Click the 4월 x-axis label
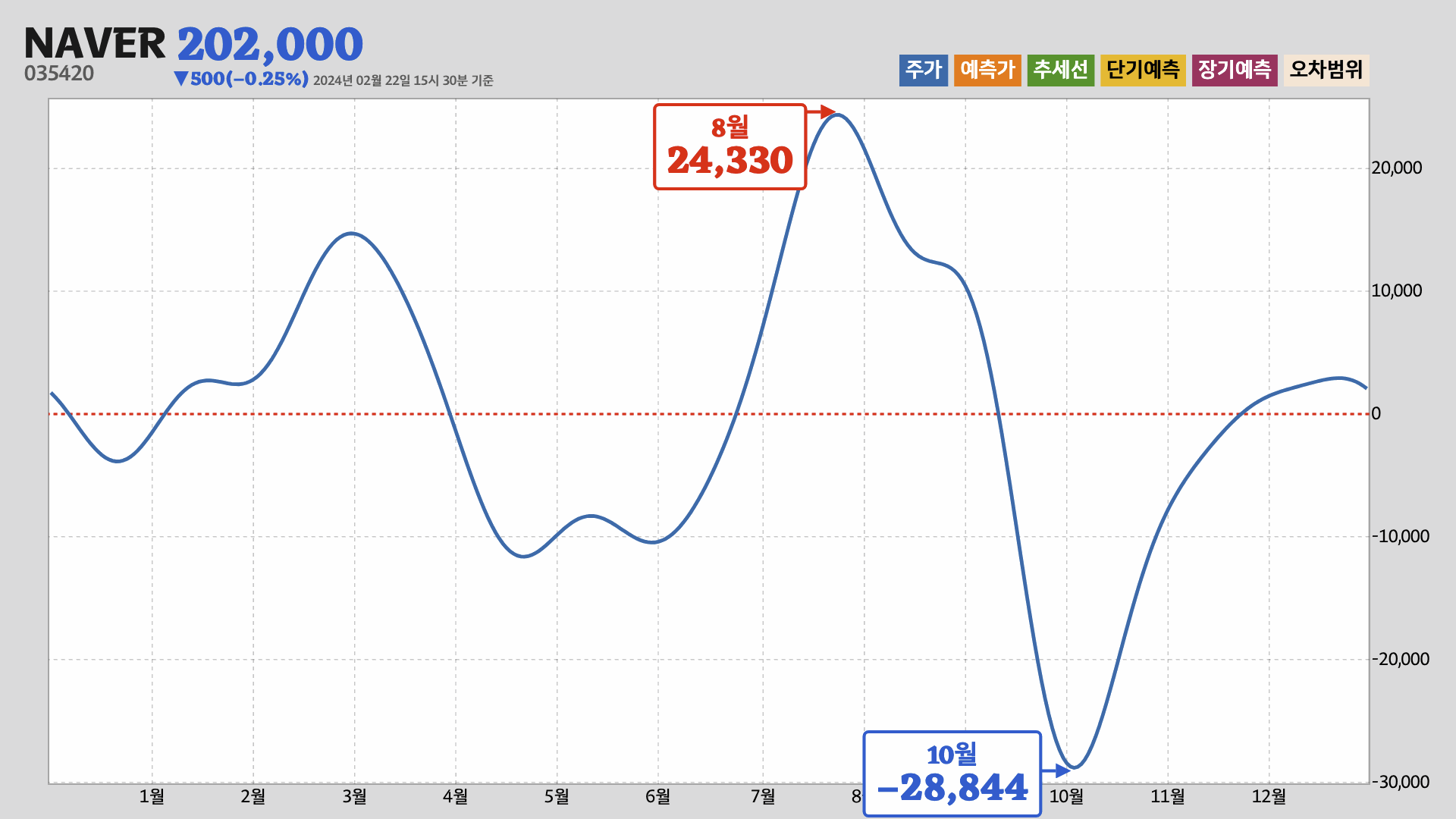The image size is (1456, 819). point(456,796)
